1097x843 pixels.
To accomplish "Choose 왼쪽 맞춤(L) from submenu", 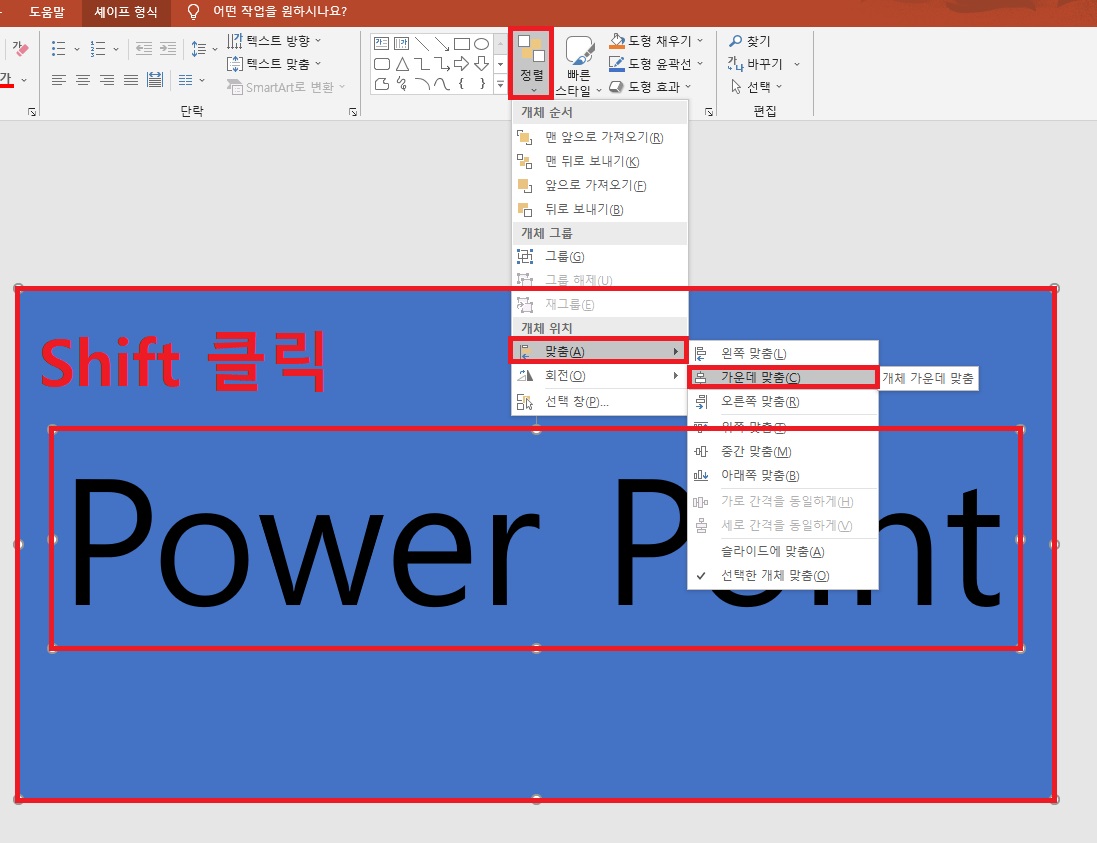I will pyautogui.click(x=783, y=353).
